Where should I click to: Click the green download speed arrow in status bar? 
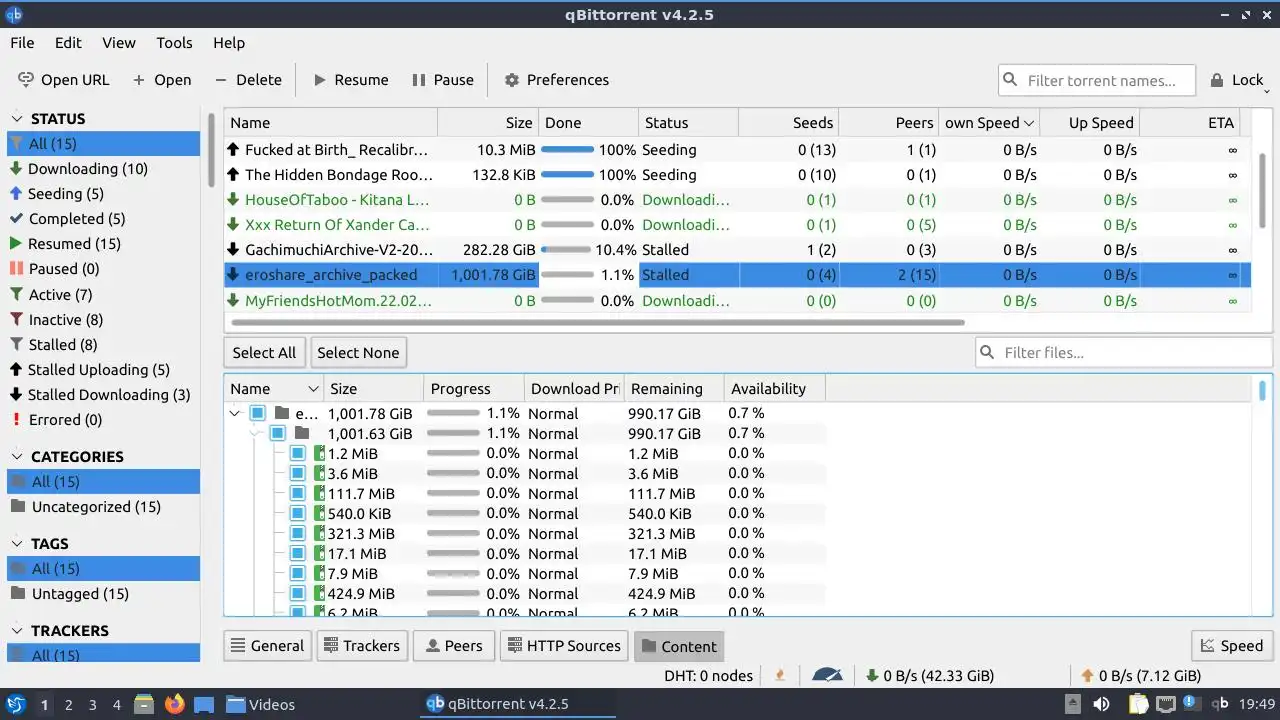click(872, 676)
